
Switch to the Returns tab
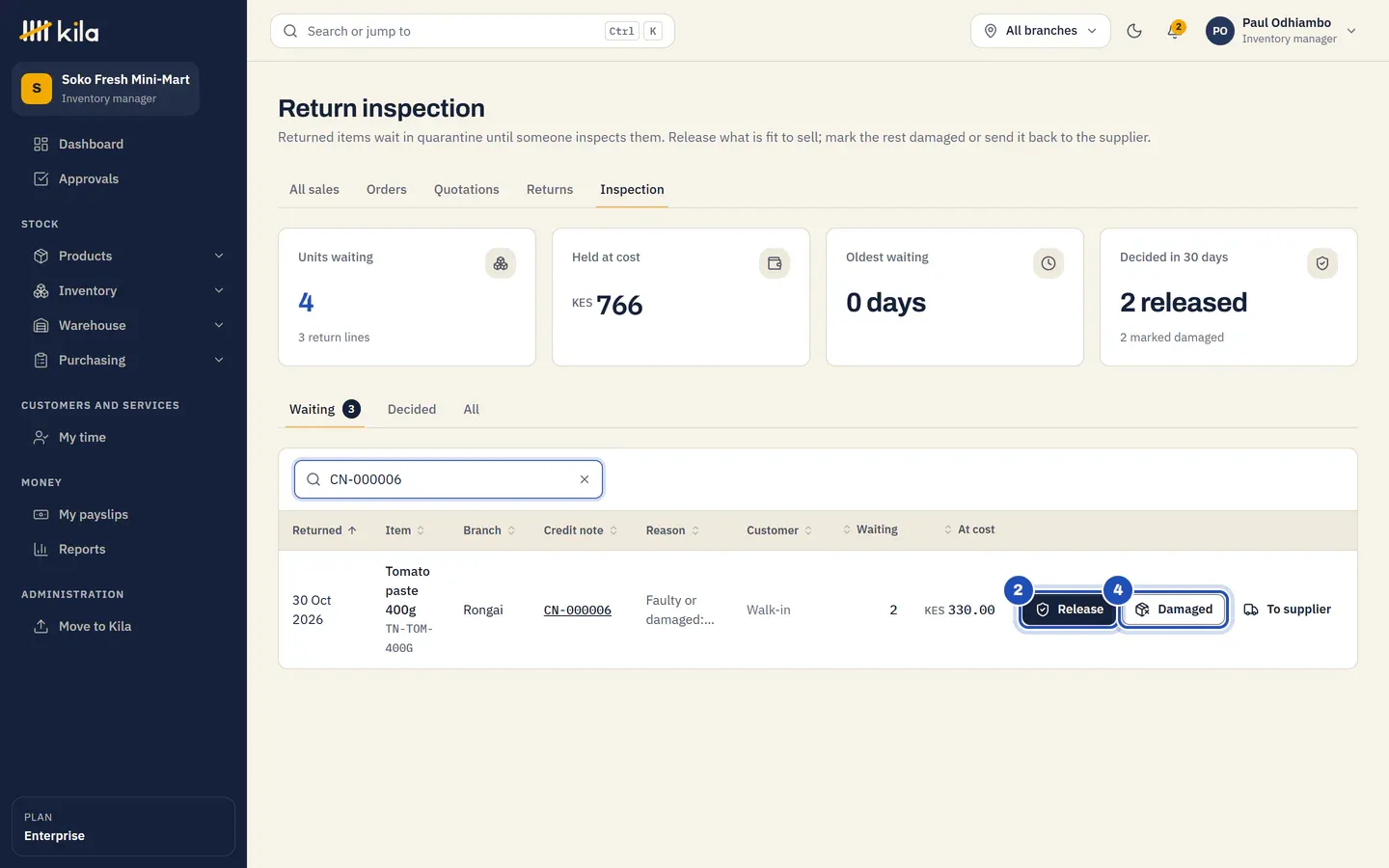tap(550, 189)
